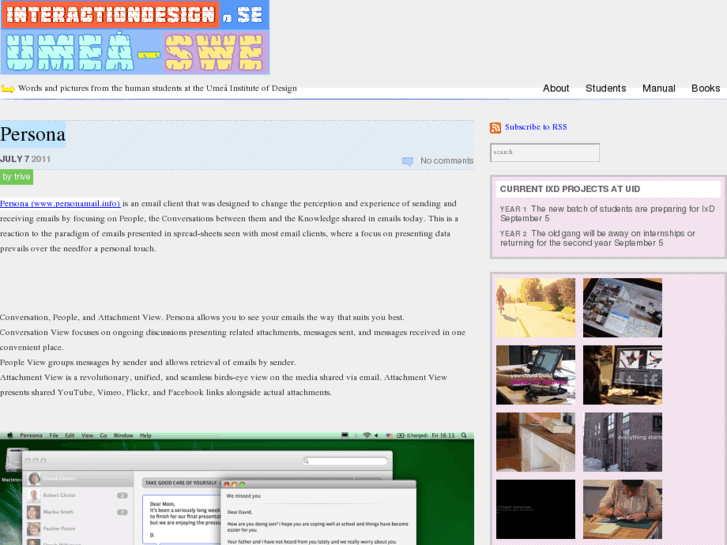Open the Books menu item
The width and height of the screenshot is (727, 545).
pyautogui.click(x=705, y=88)
